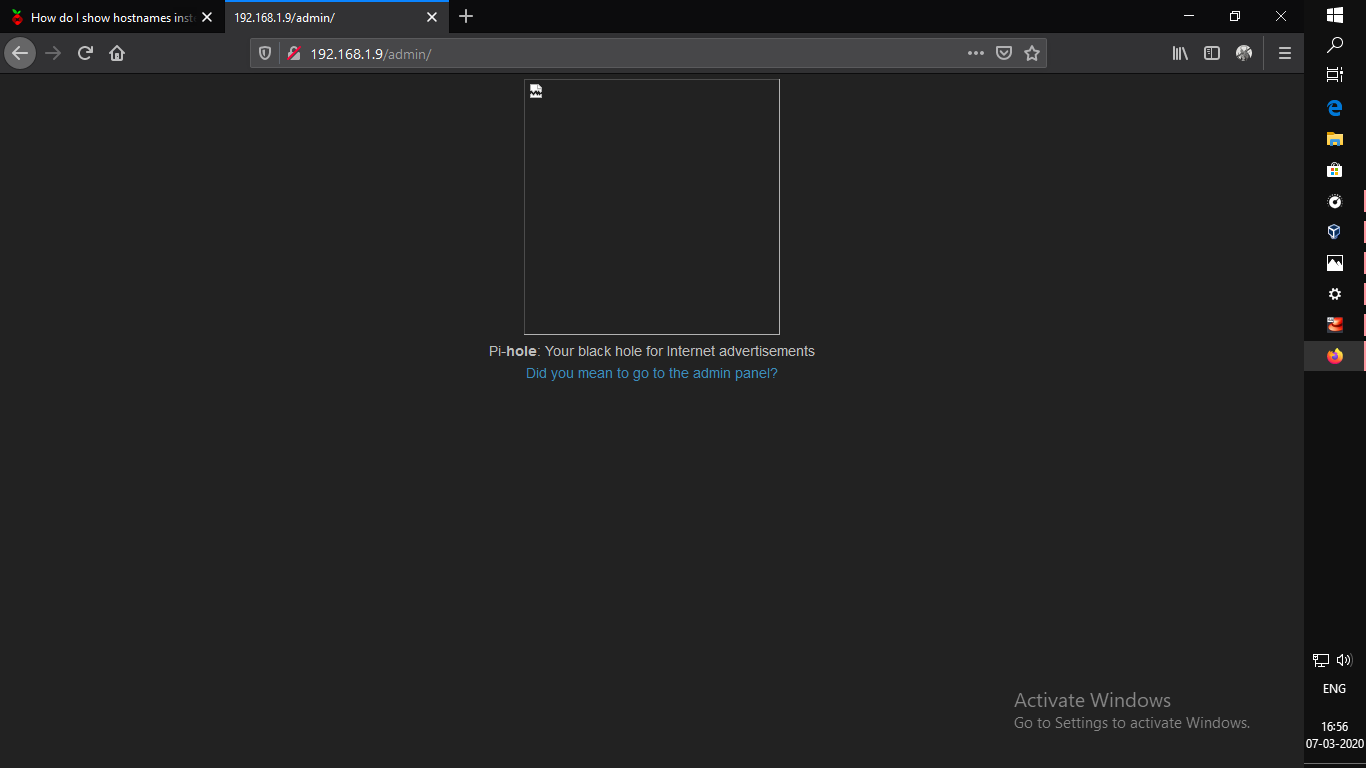Select the 192.168.1.9/admin tab
This screenshot has height=768, width=1366.
click(x=320, y=16)
